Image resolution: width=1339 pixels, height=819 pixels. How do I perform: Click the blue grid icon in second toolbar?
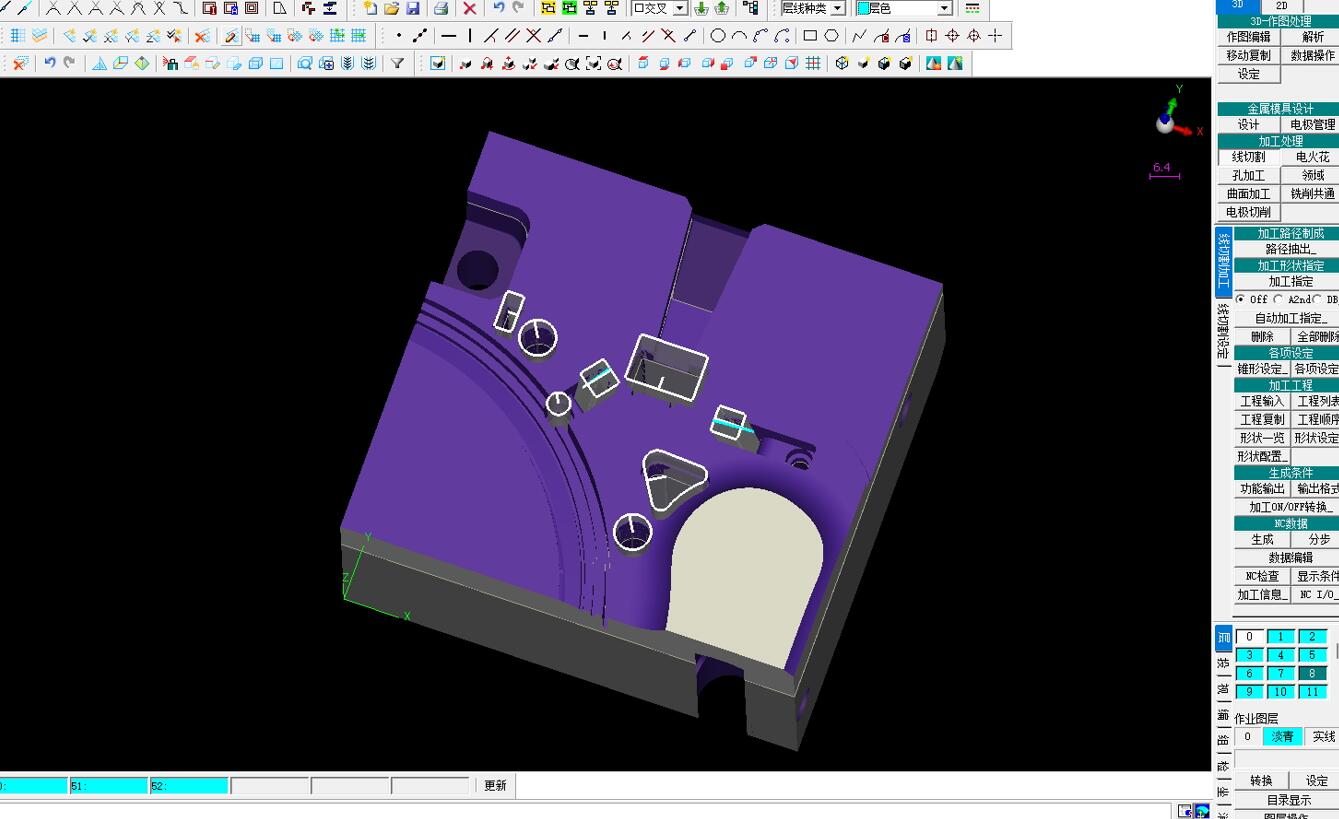point(17,36)
